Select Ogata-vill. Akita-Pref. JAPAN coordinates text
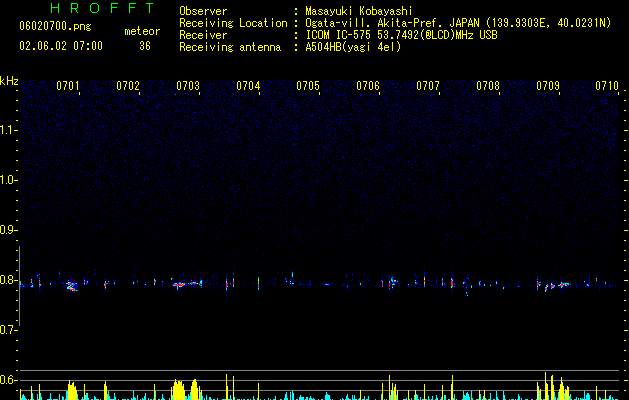 [458, 23]
